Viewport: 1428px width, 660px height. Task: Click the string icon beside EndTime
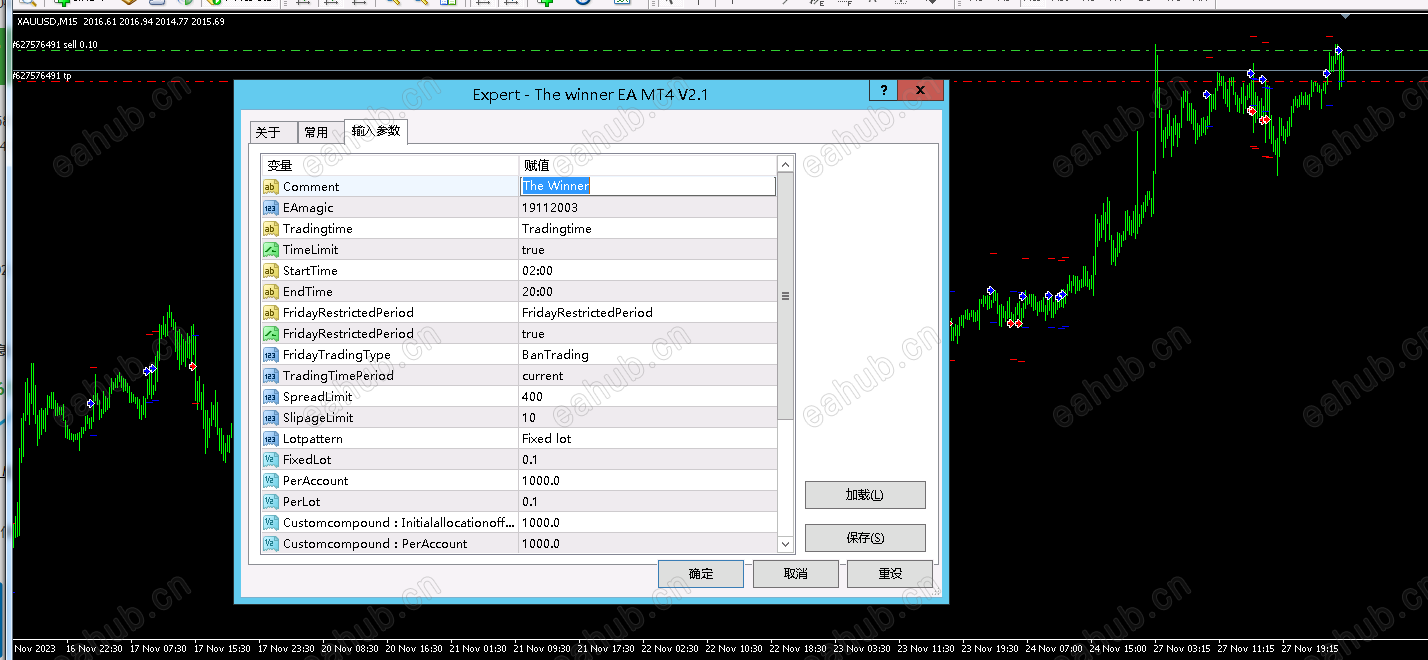point(270,292)
